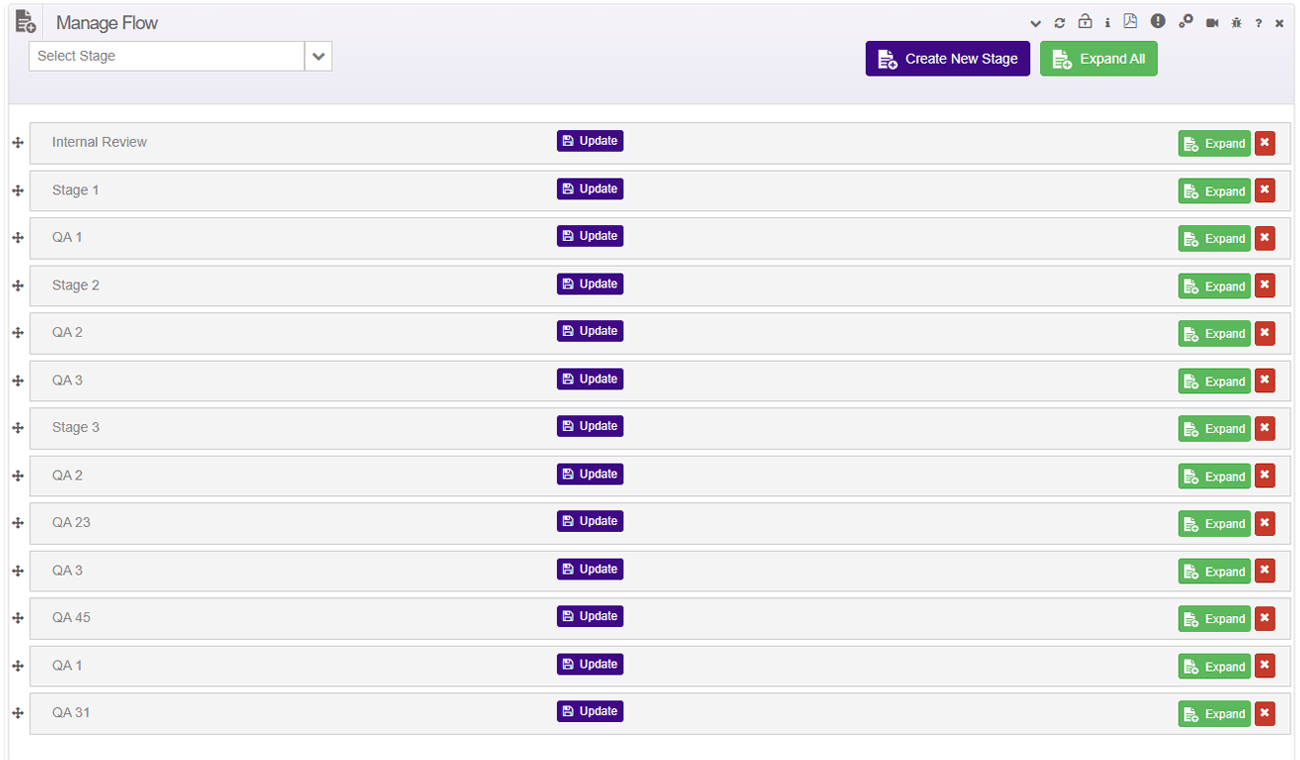Open the info icon in header

click(x=1107, y=23)
